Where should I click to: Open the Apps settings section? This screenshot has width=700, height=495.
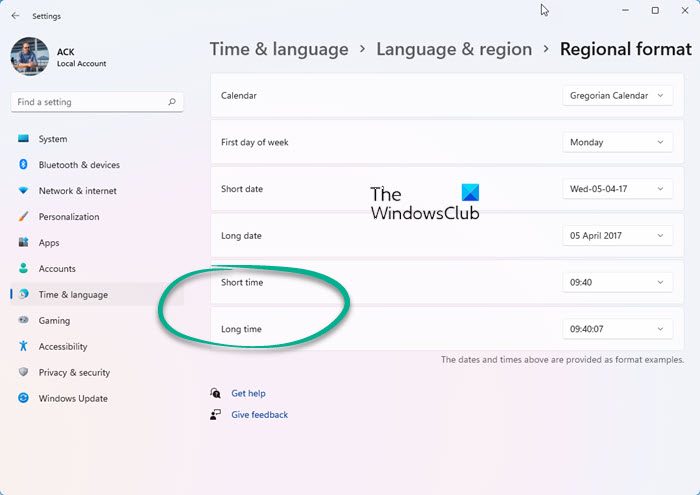(x=49, y=243)
